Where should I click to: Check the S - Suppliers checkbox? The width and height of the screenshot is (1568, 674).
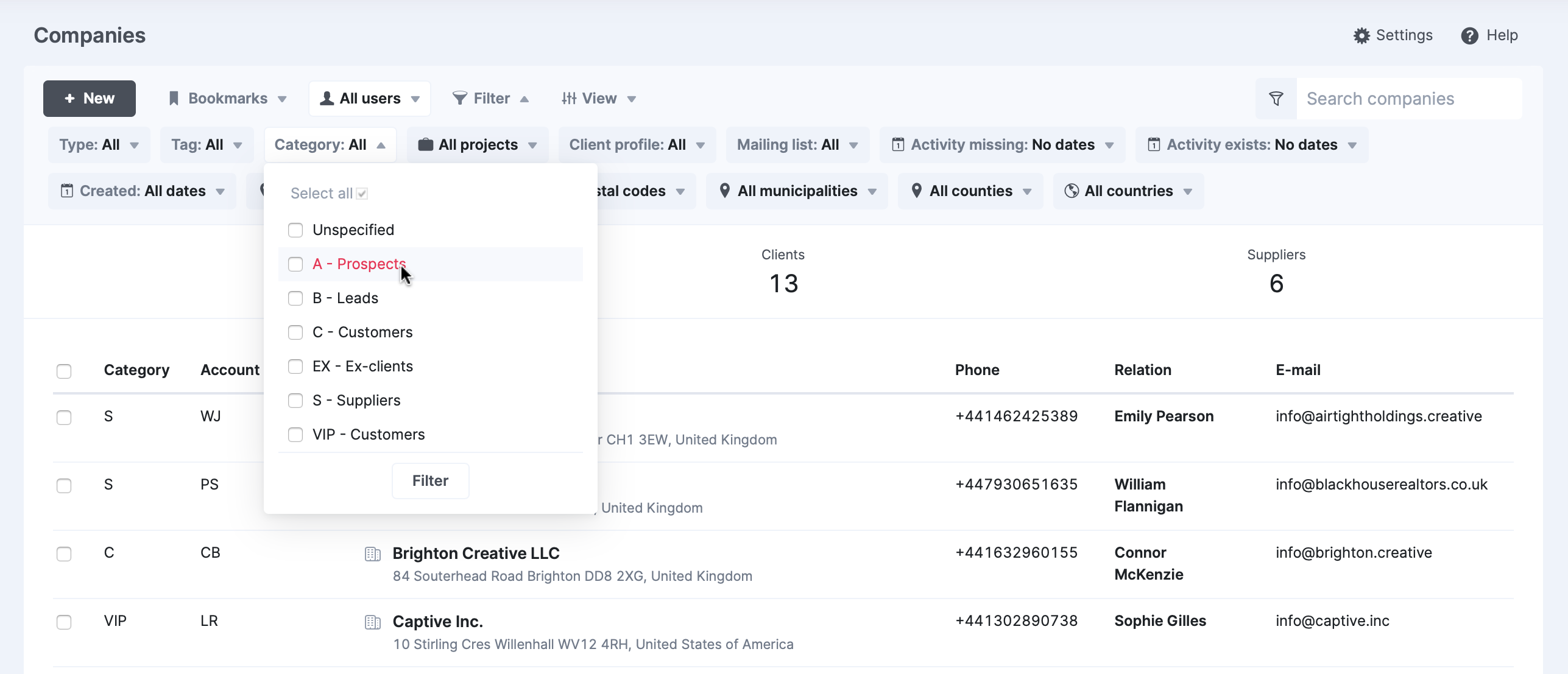click(x=295, y=401)
